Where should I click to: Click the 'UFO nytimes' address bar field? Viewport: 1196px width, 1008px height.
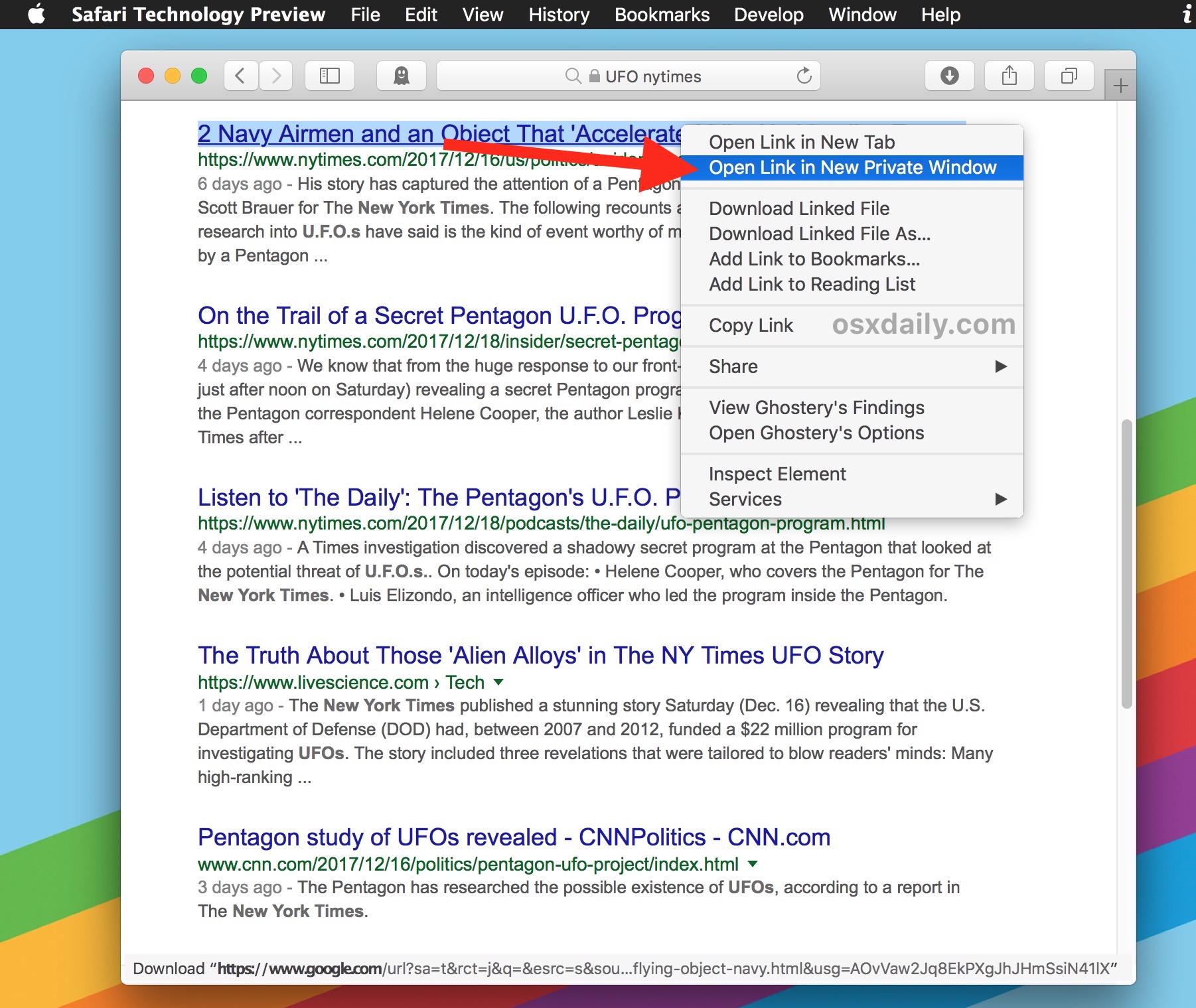(x=629, y=76)
